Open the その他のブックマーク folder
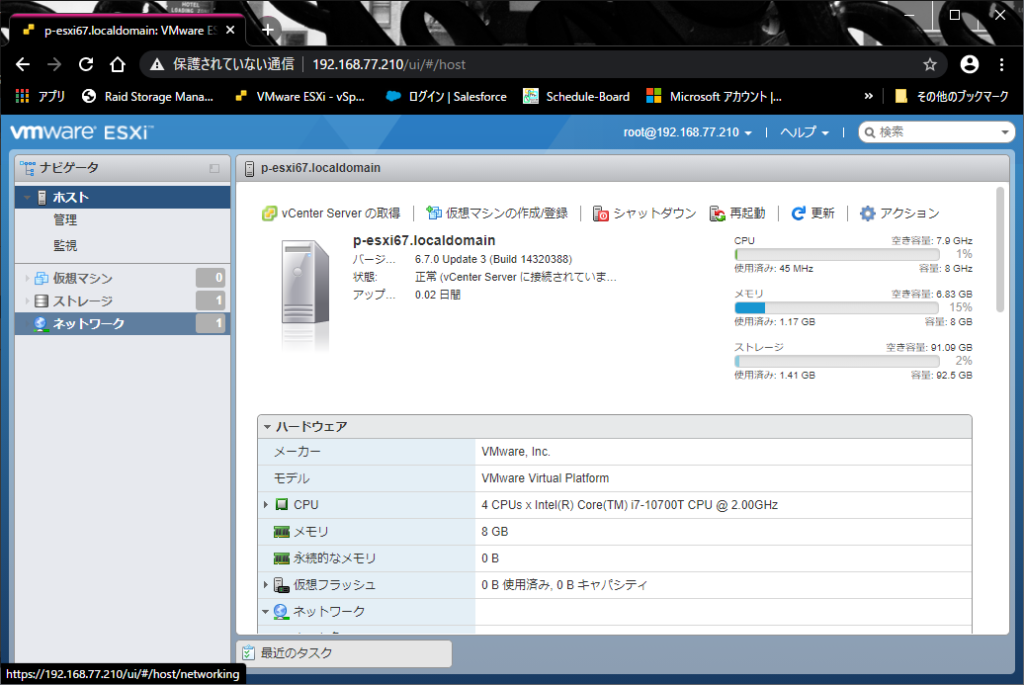The height and width of the screenshot is (685, 1024). pyautogui.click(x=952, y=97)
